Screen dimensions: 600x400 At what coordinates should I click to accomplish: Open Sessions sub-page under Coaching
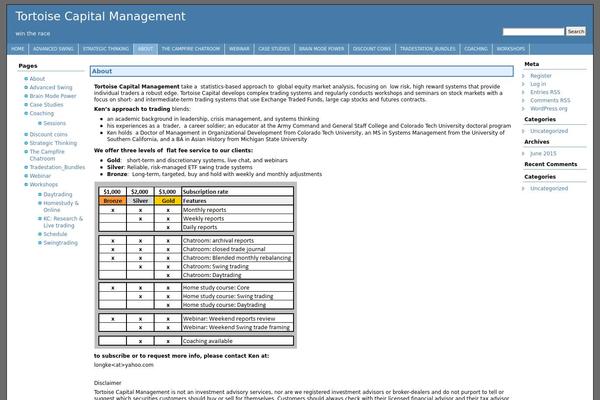(55, 123)
